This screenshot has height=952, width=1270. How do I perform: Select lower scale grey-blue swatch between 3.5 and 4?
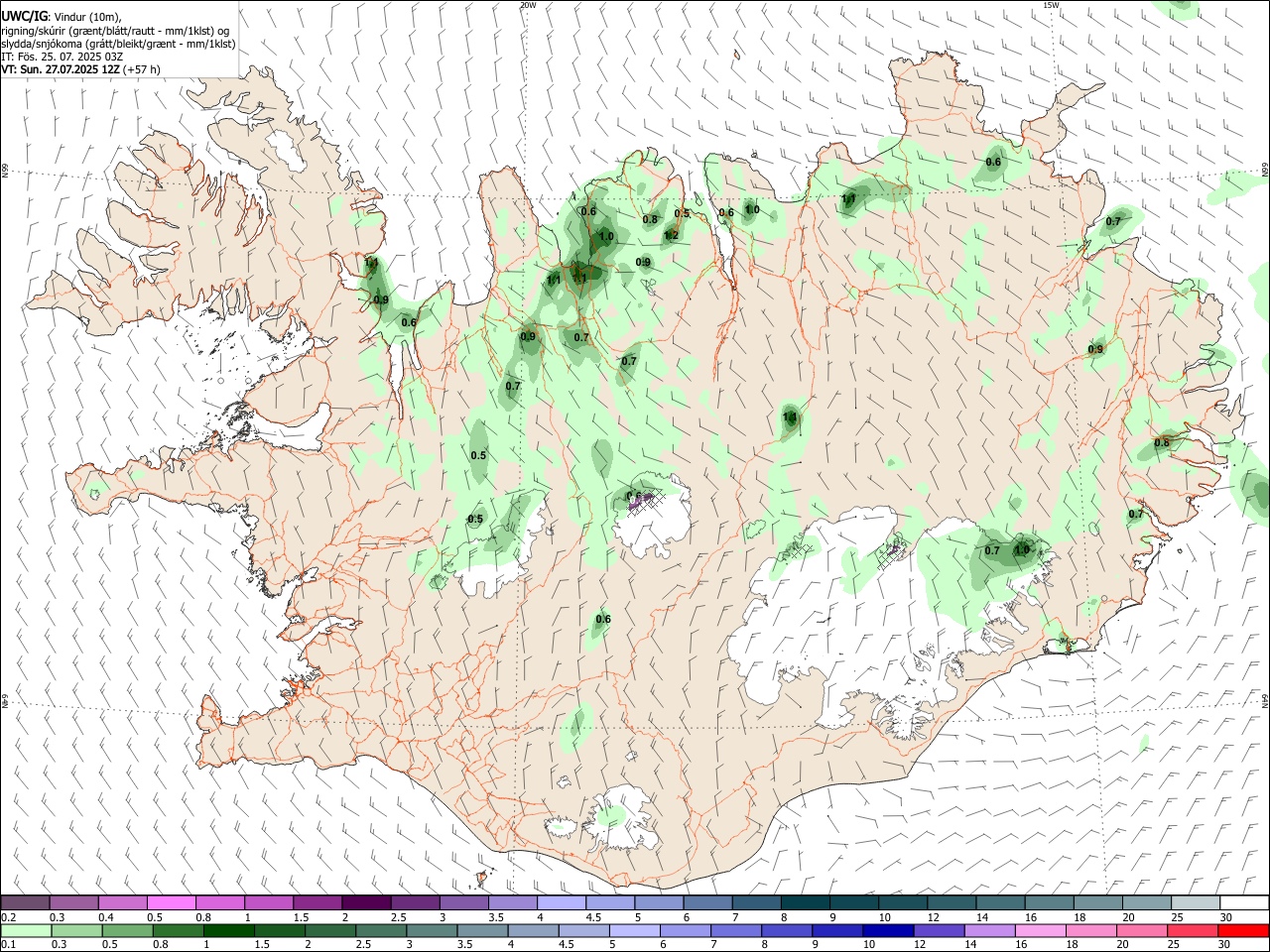tap(483, 930)
